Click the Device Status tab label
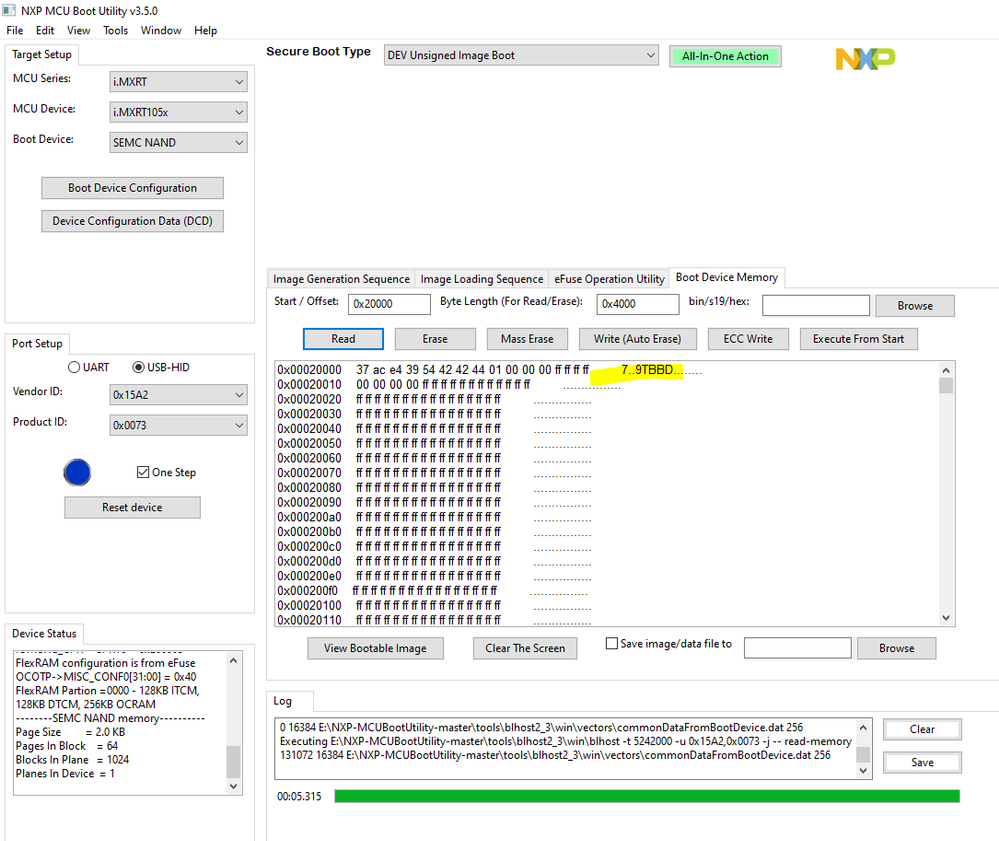The image size is (999, 841). 45,633
